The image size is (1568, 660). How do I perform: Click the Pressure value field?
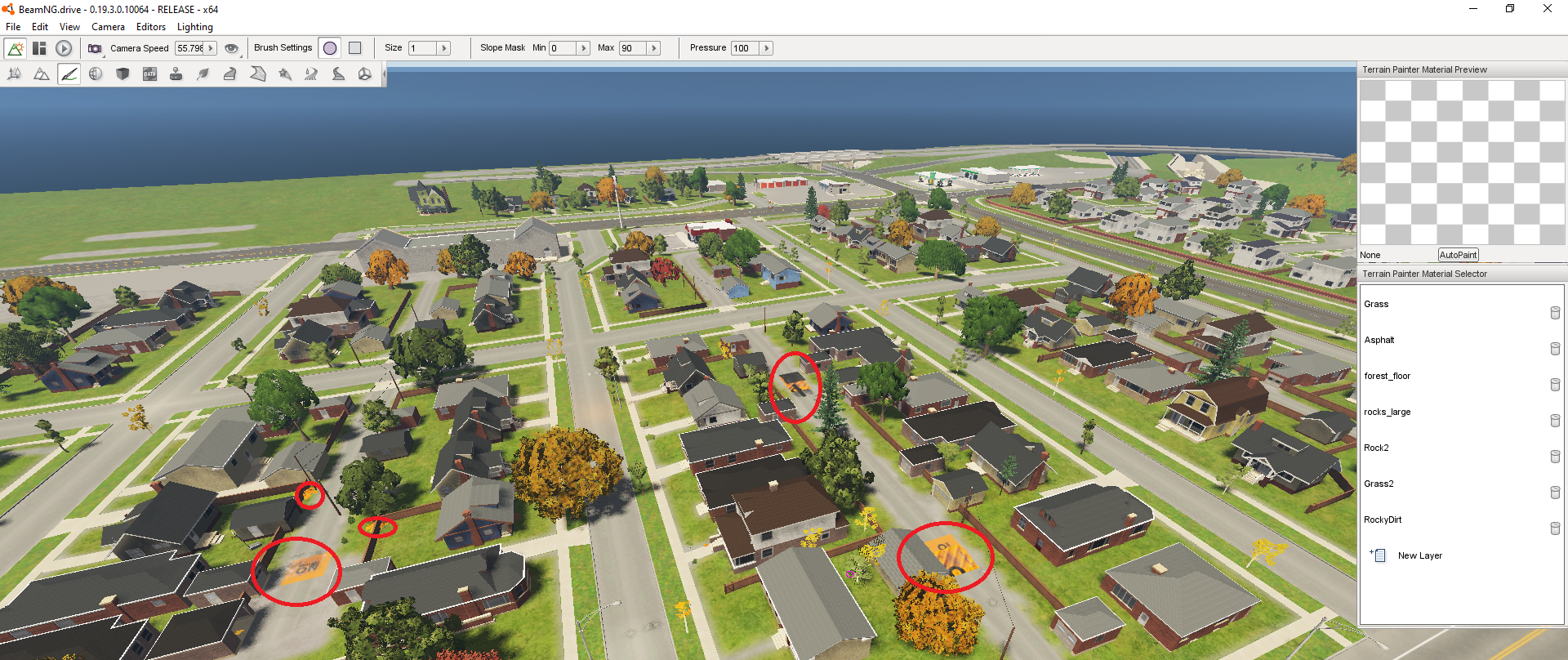click(x=746, y=48)
